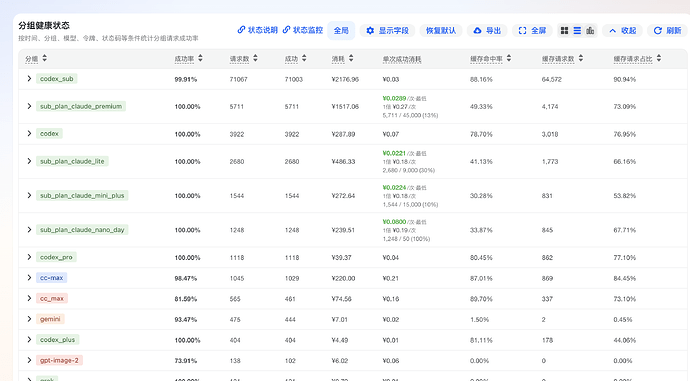The width and height of the screenshot is (690, 381).
Task: Click the red cc_max group tag
Action: 52,298
